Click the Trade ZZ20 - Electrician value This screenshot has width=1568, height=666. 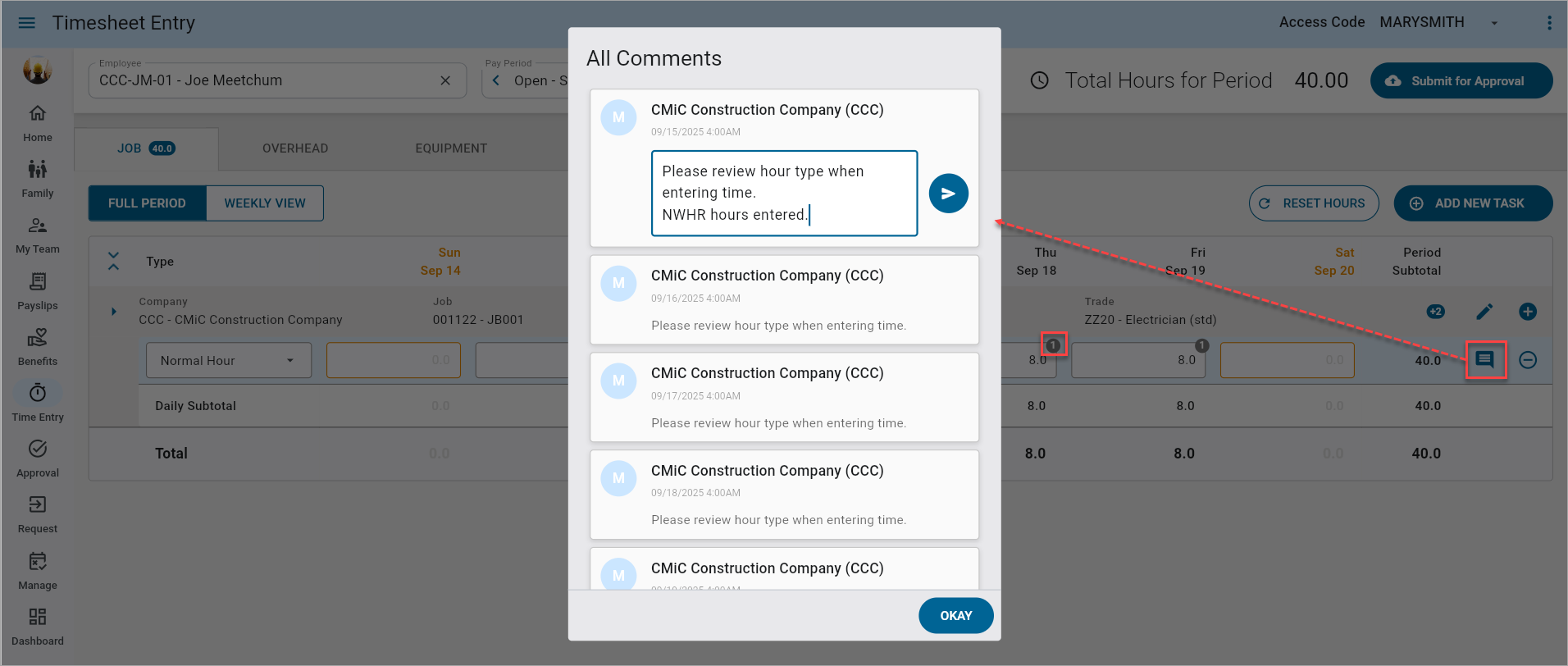tap(1151, 320)
